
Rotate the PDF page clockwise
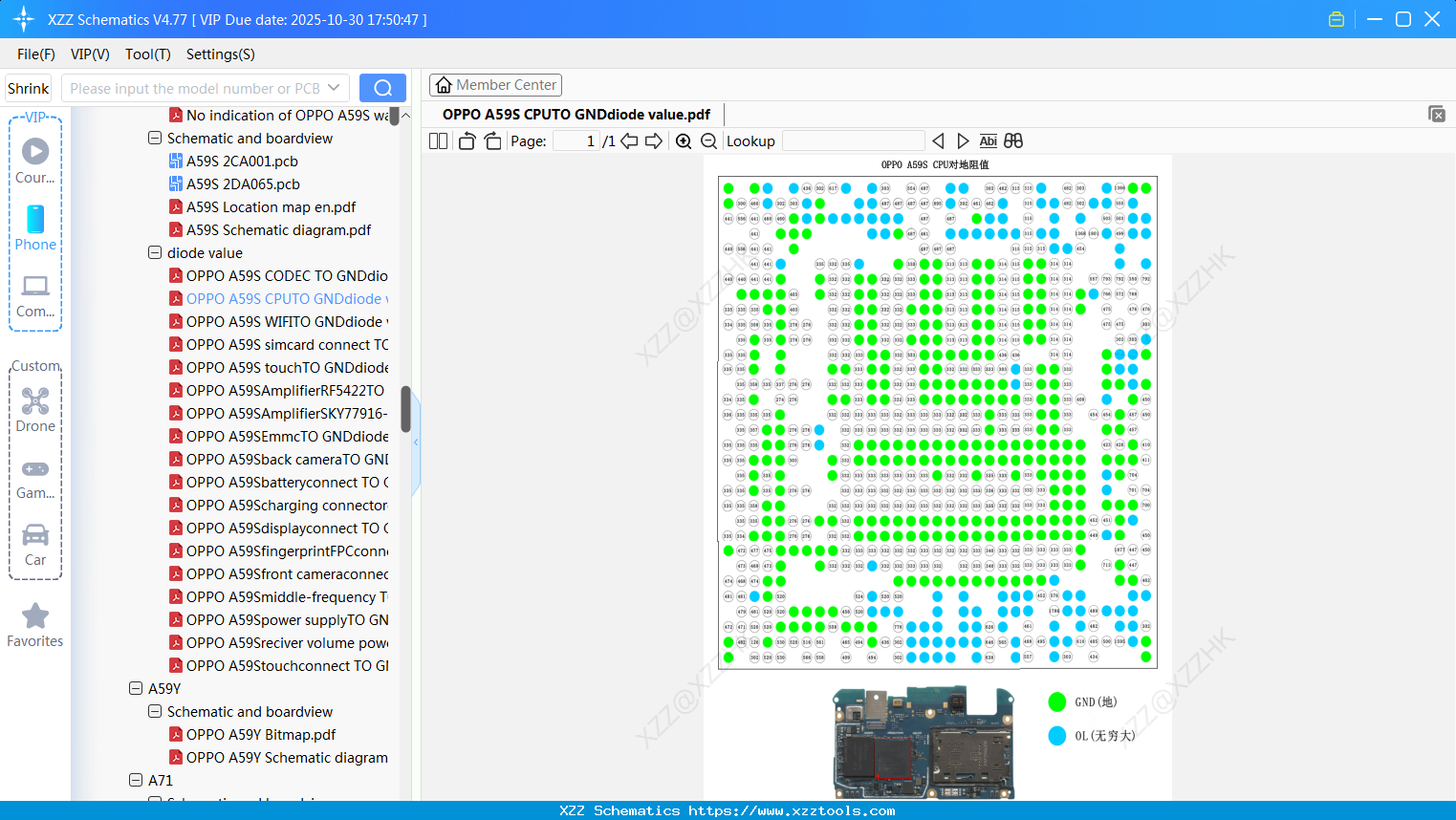(x=492, y=141)
